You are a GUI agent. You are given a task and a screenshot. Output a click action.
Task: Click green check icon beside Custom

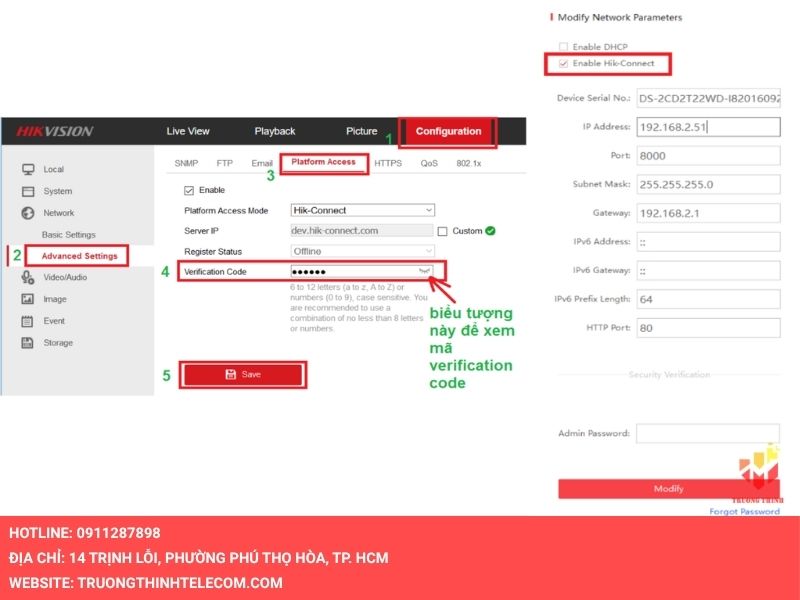[490, 231]
